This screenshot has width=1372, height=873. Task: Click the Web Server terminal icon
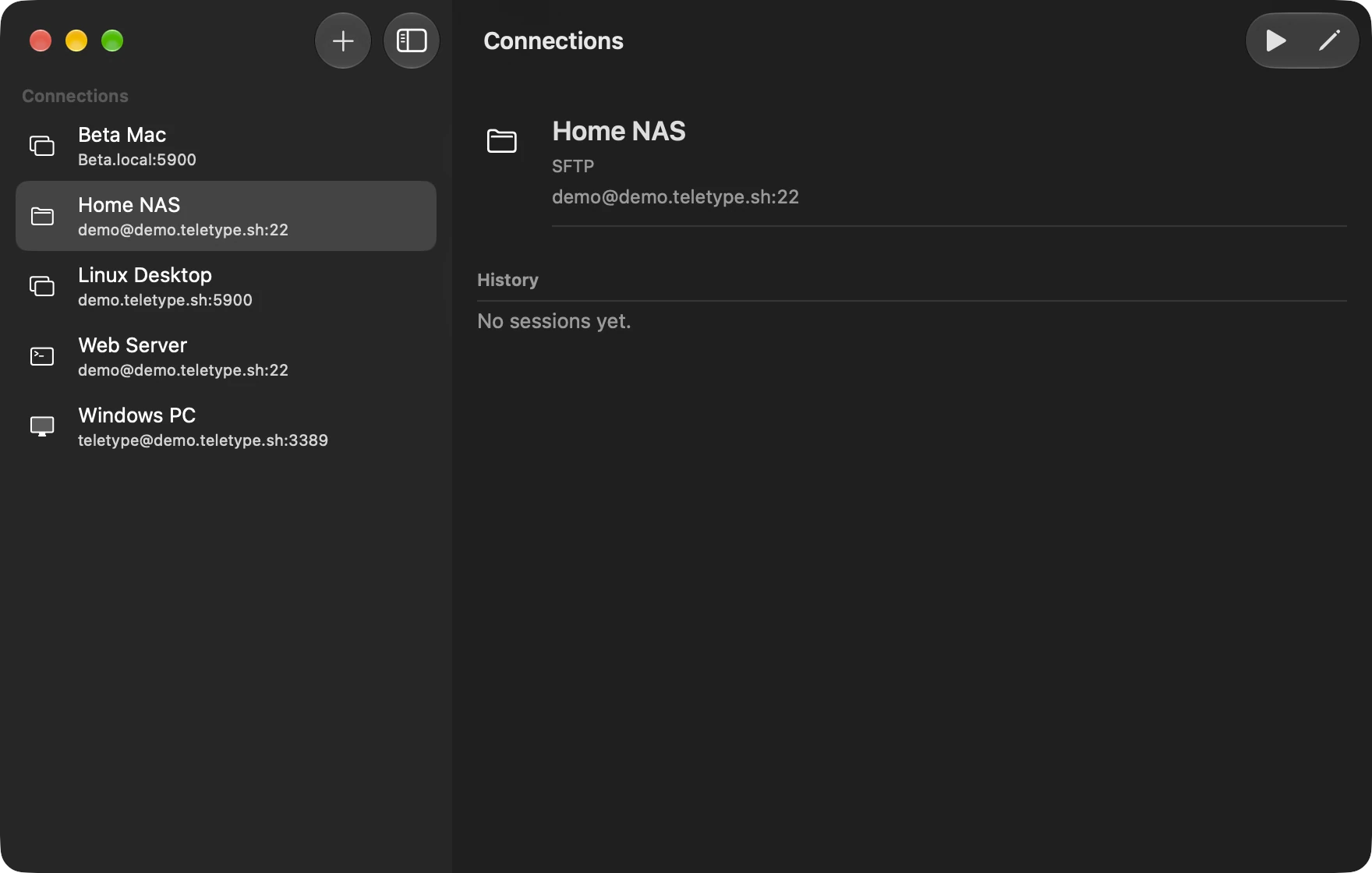tap(42, 356)
